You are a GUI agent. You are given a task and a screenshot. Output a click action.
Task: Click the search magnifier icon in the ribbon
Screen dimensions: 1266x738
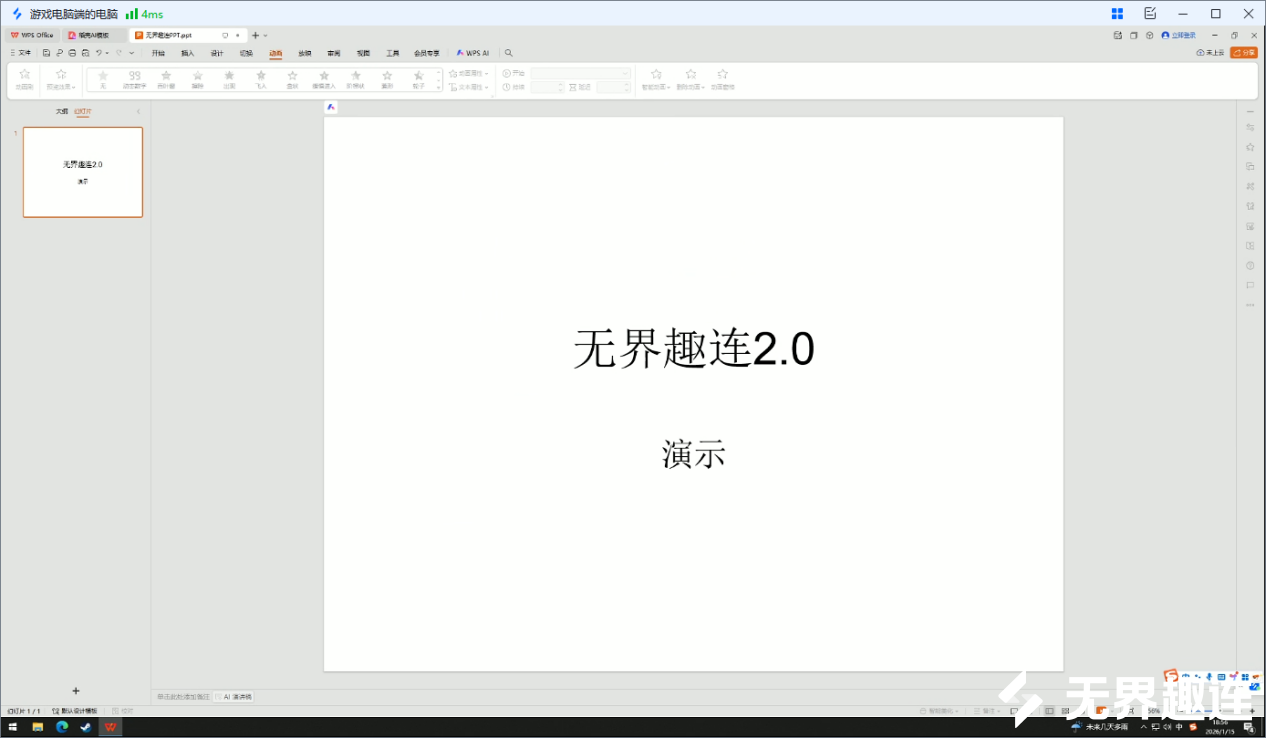[x=510, y=53]
